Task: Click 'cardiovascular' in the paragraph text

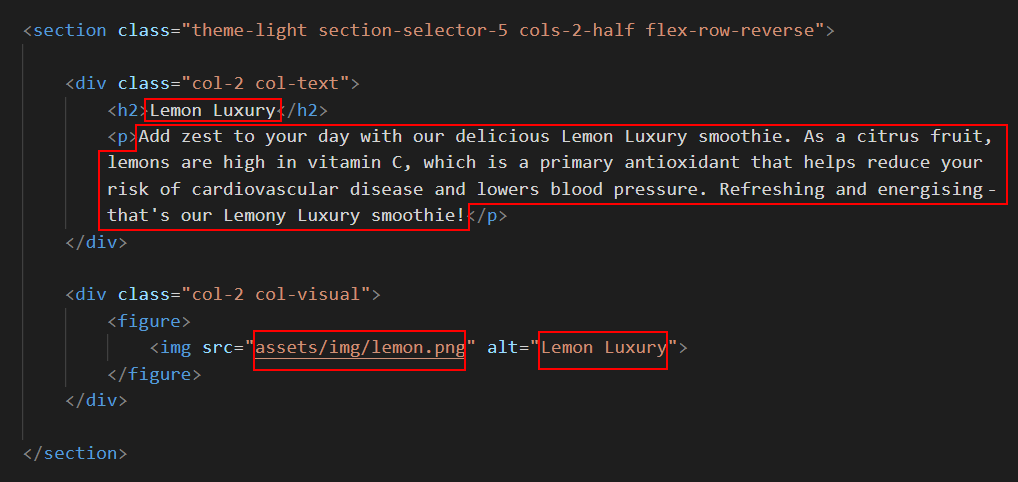Action: click(266, 190)
